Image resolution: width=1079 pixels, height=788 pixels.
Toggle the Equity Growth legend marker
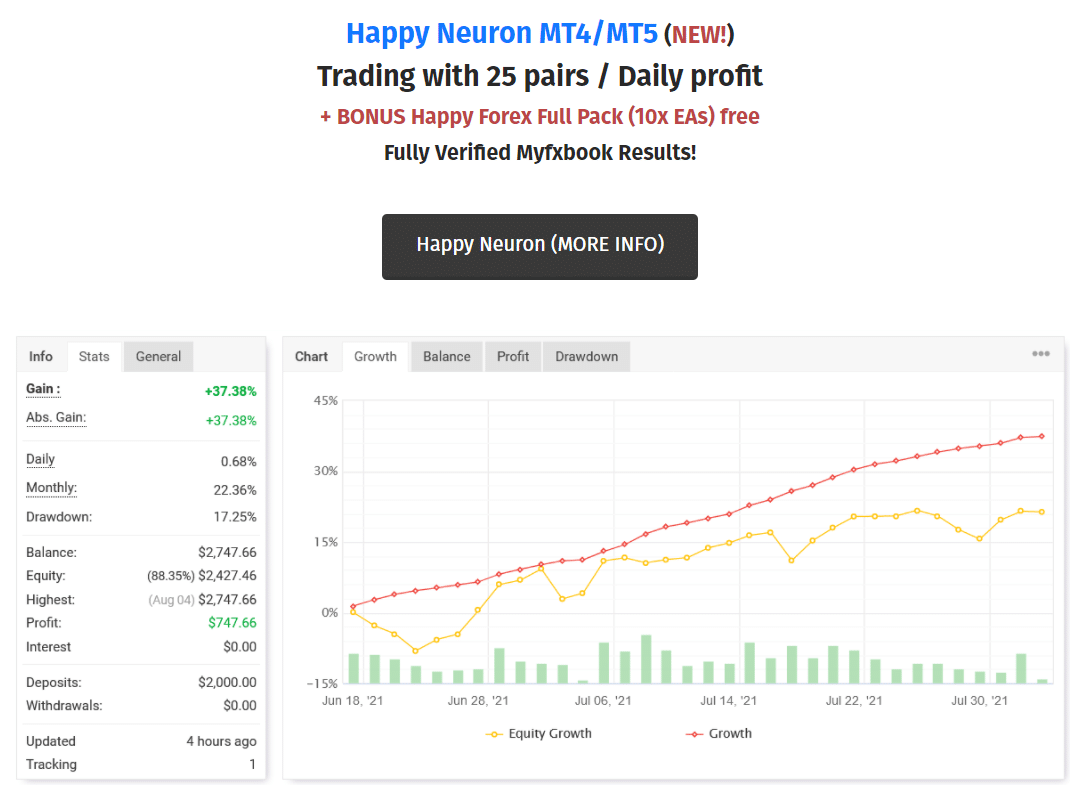click(x=494, y=734)
